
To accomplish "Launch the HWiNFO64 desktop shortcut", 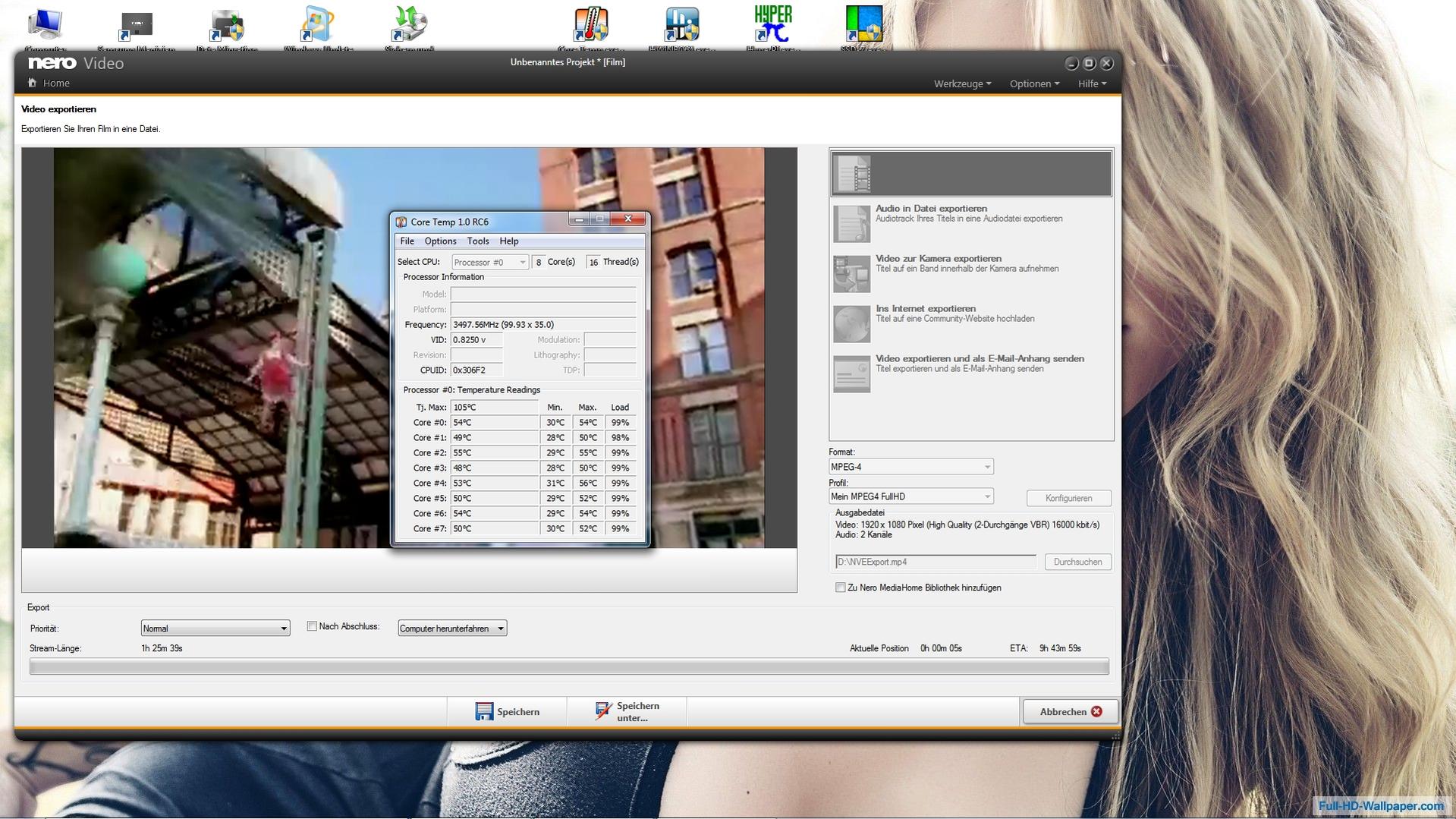I will (x=681, y=27).
